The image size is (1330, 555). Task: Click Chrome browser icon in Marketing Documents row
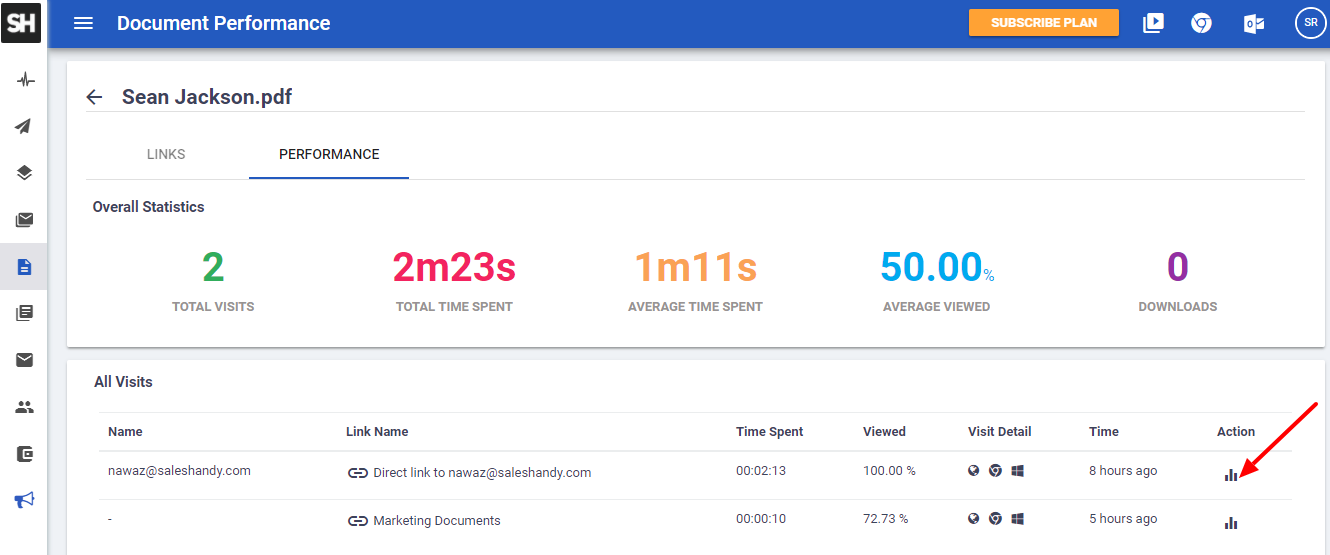995,518
